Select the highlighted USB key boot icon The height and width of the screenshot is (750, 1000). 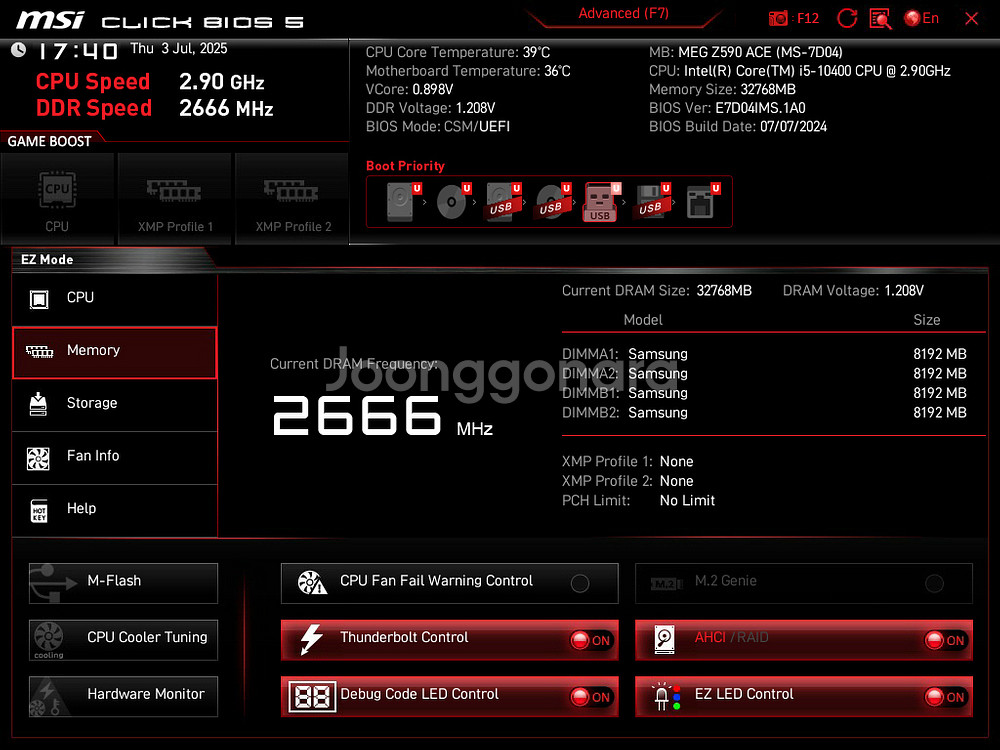click(601, 202)
